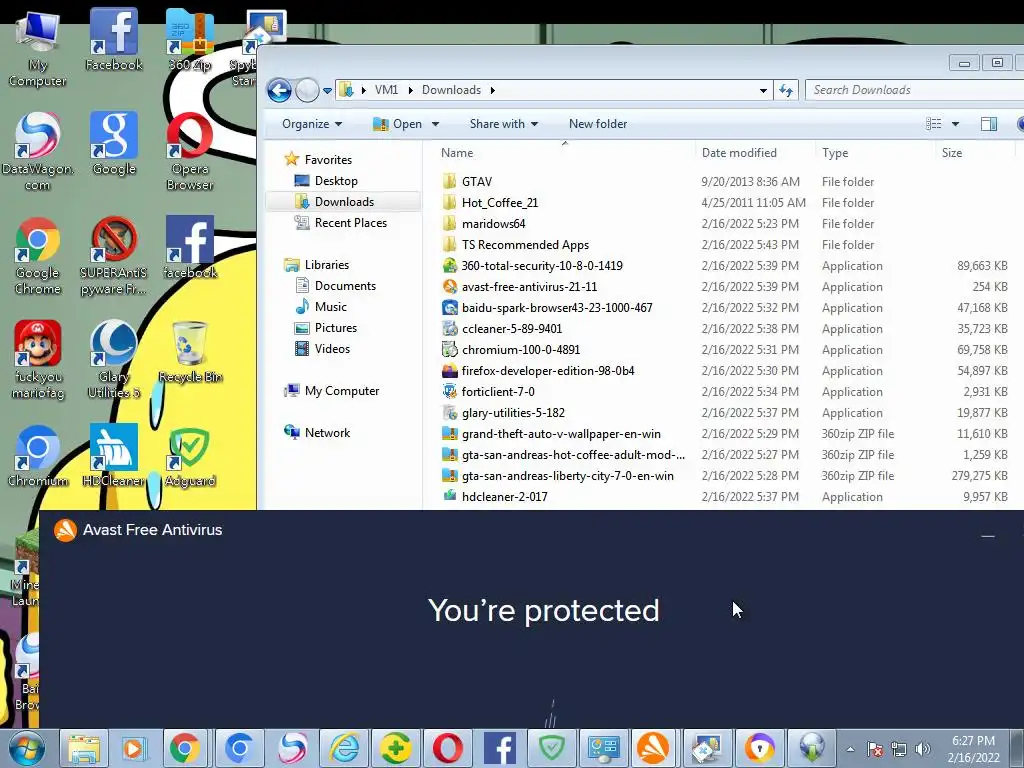Select TS Recommended Apps folder
Viewport: 1024px width, 768px height.
[x=525, y=244]
